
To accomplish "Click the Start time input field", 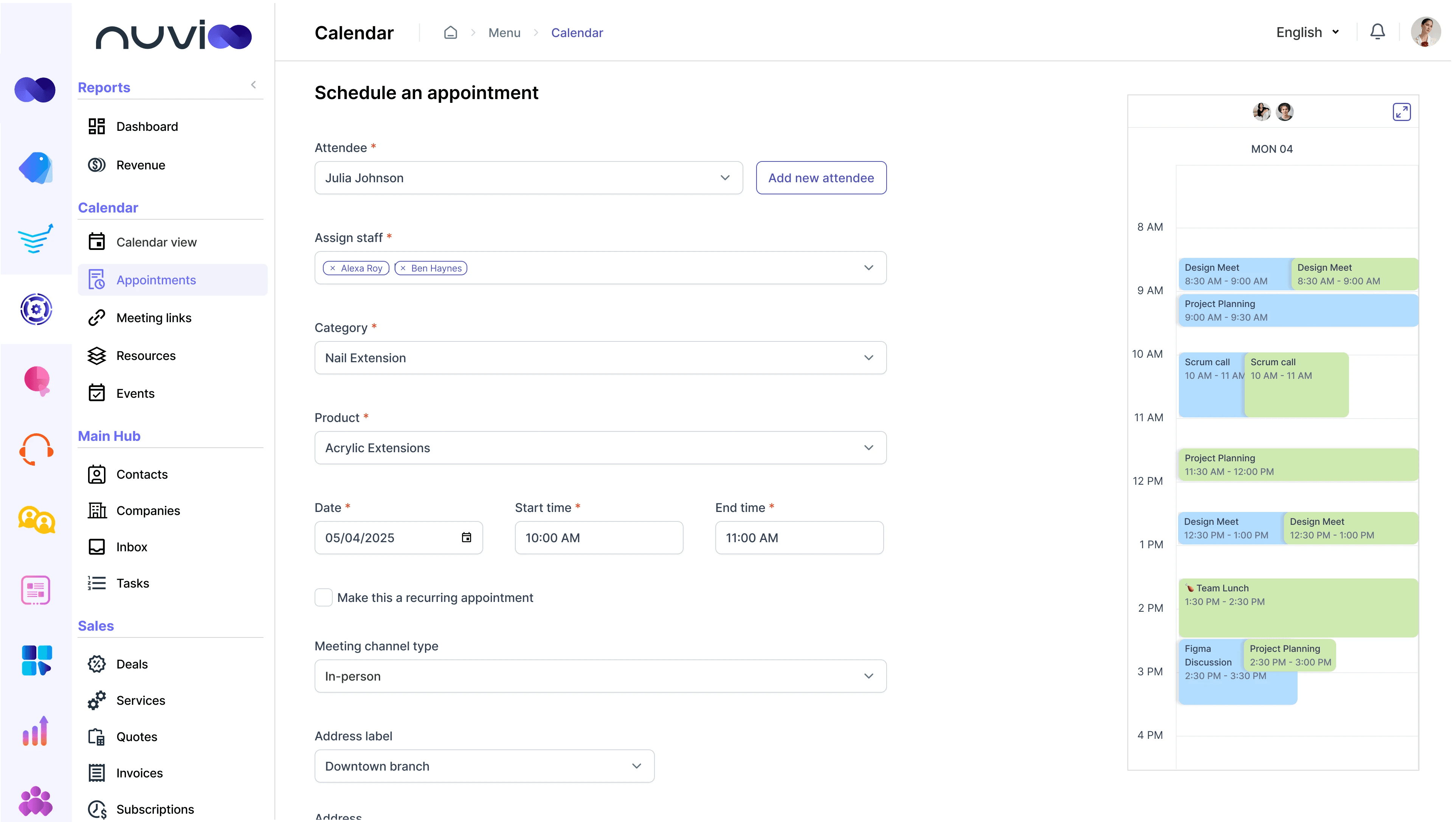I will [599, 538].
